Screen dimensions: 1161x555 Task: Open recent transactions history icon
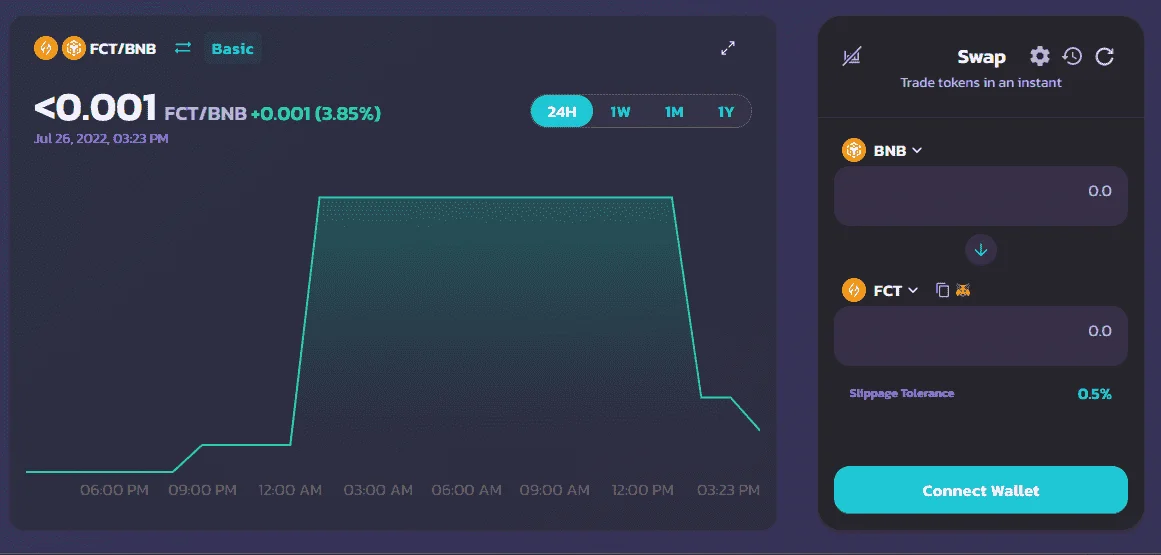[x=1072, y=56]
